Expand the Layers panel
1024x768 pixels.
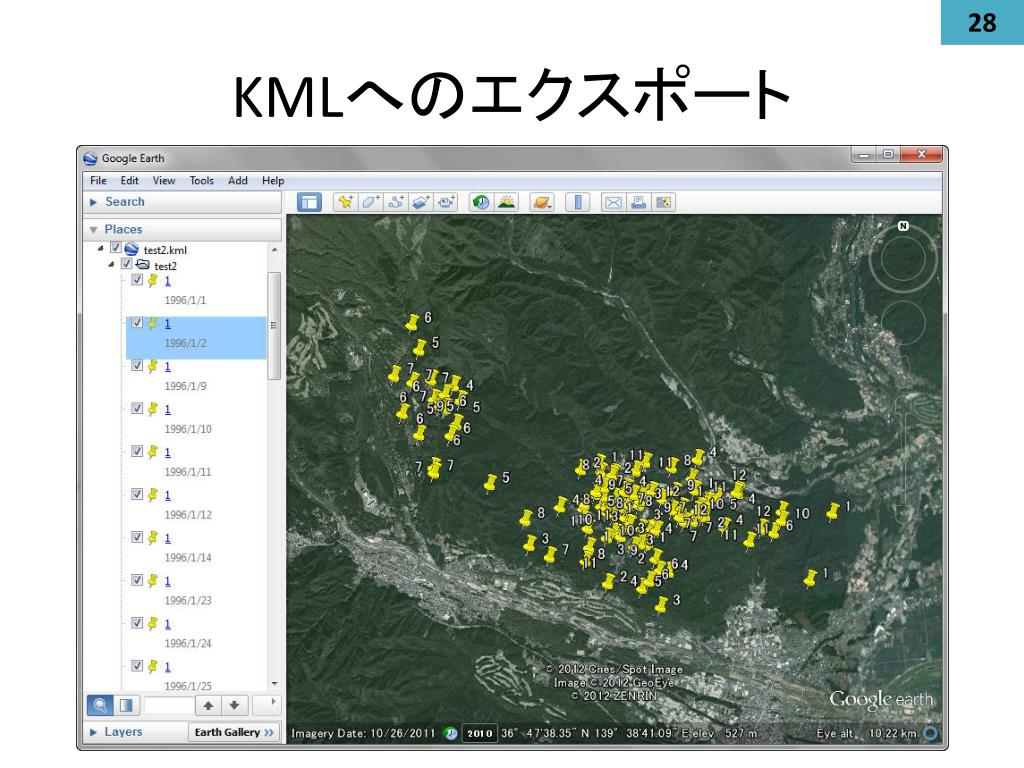pyautogui.click(x=93, y=733)
